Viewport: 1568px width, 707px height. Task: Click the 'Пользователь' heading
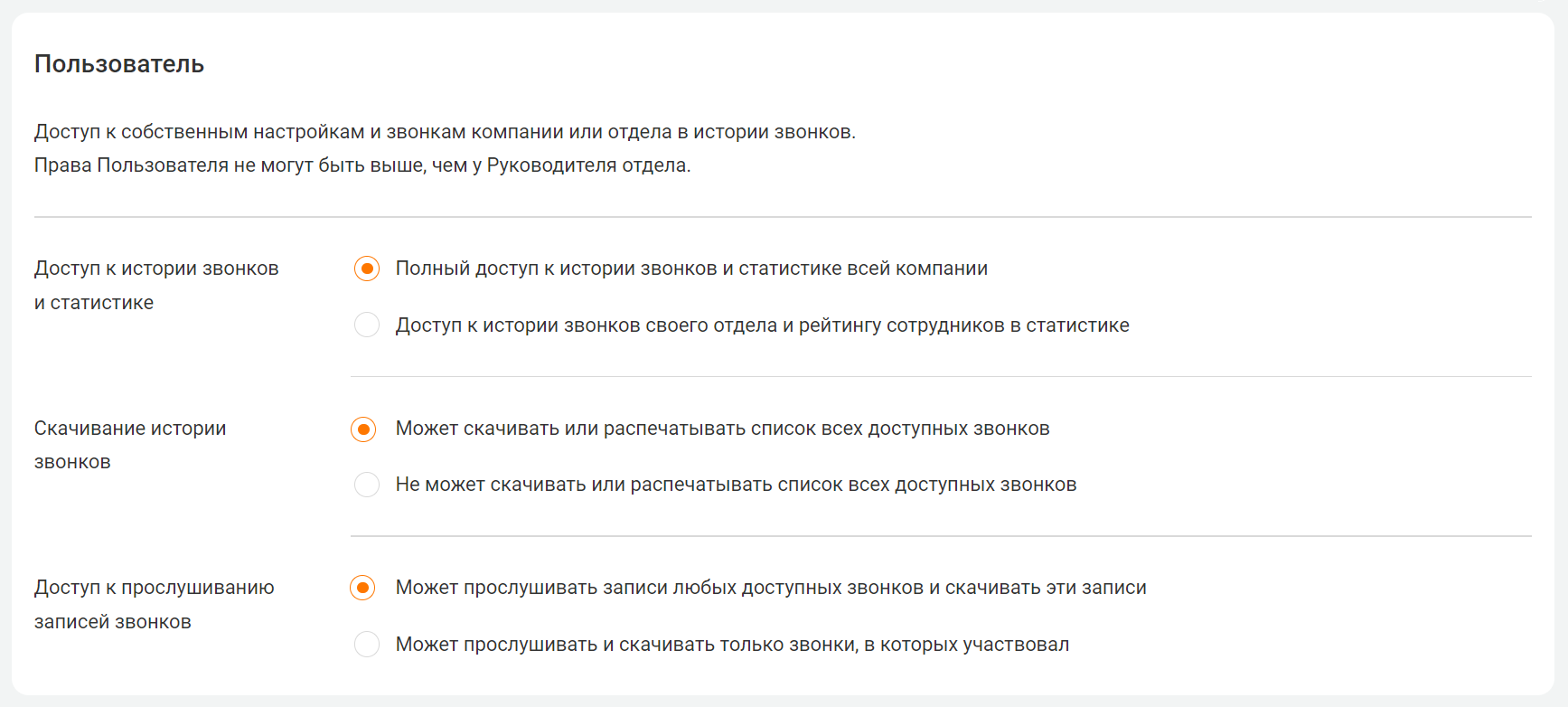click(x=119, y=64)
